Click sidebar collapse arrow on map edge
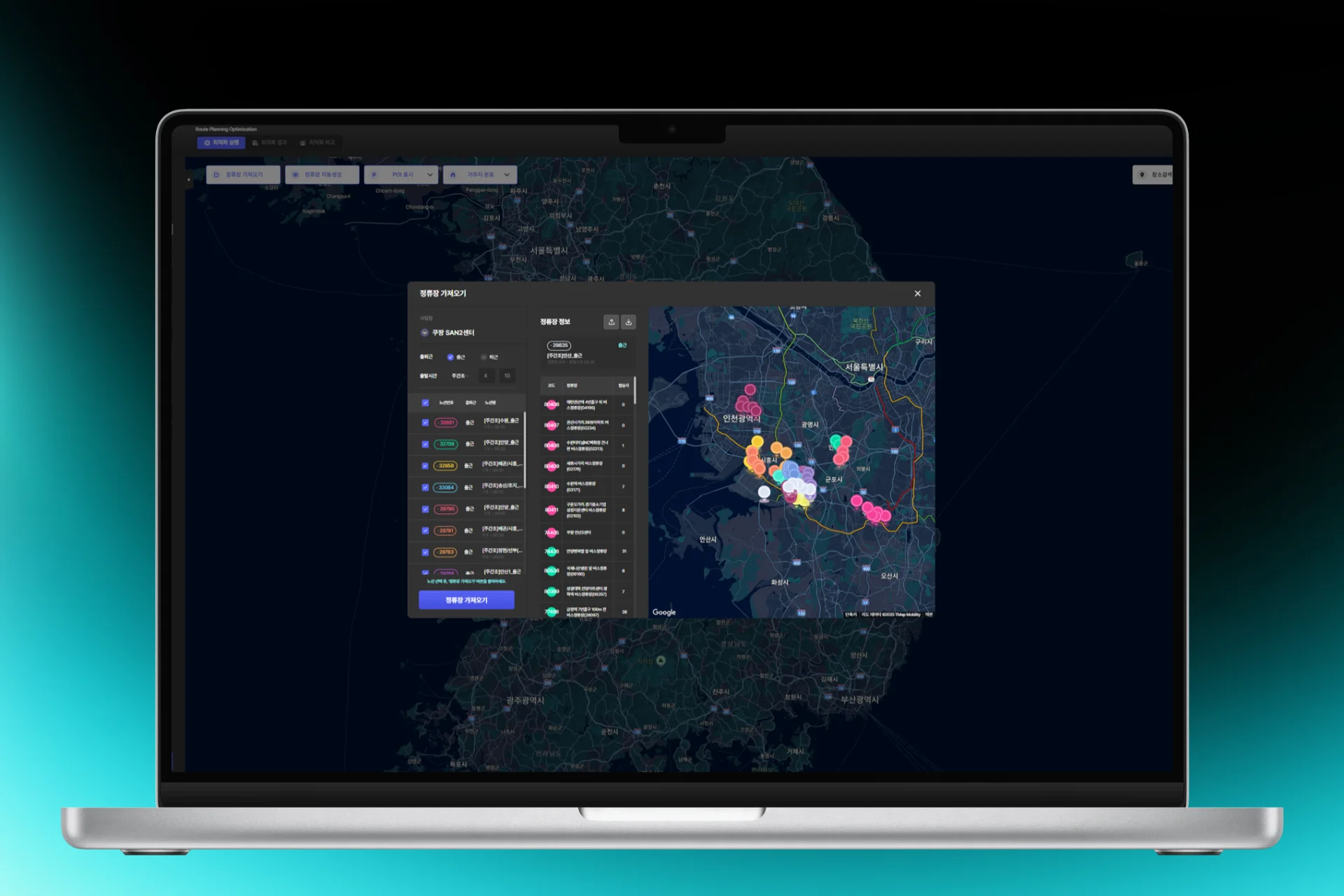The width and height of the screenshot is (1344, 896). [x=188, y=180]
